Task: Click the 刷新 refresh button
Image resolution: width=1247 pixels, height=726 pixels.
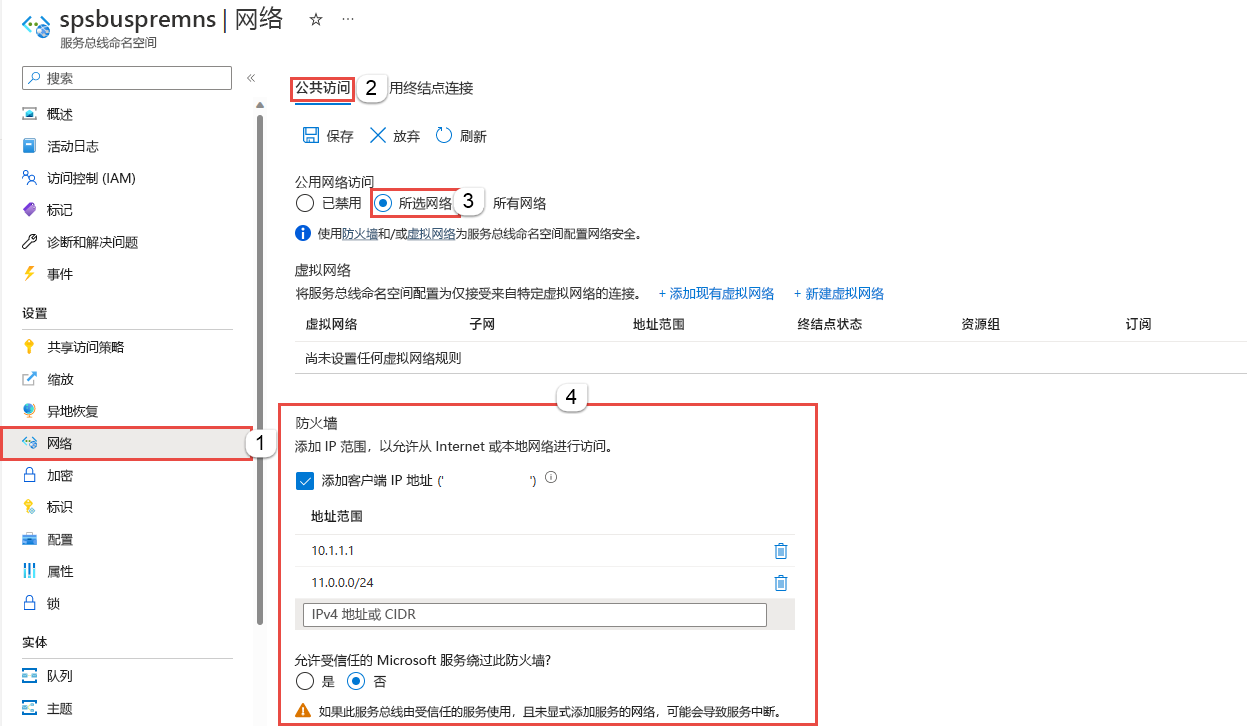Action: [x=461, y=136]
